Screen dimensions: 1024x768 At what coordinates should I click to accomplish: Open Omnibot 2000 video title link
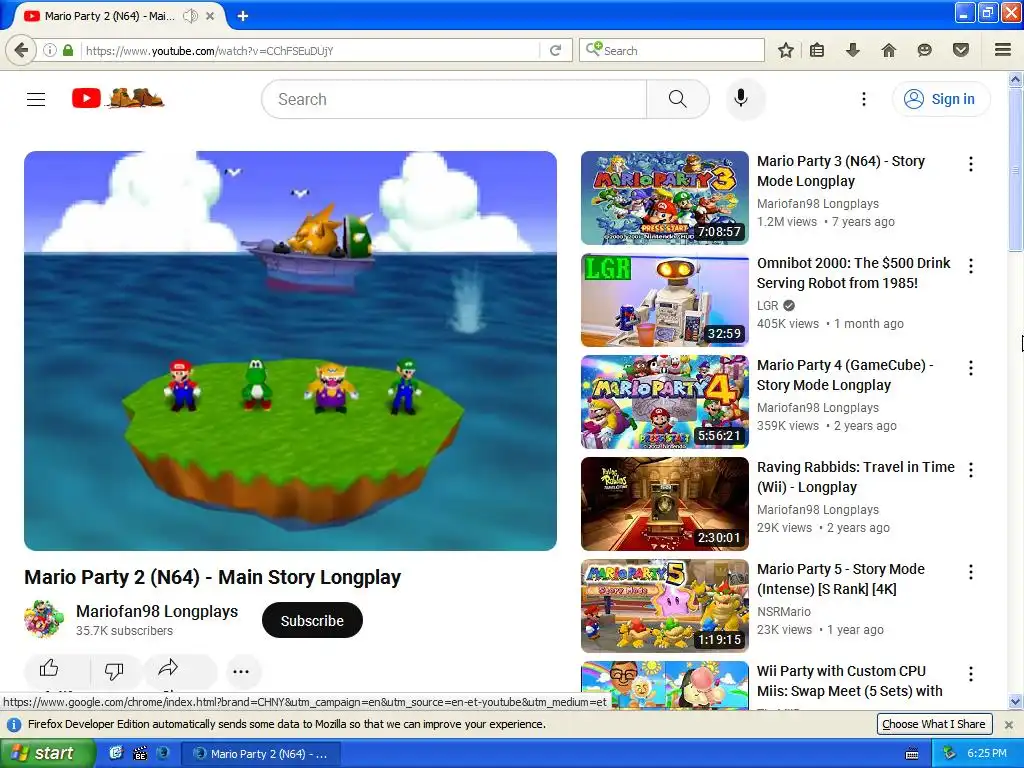point(854,273)
